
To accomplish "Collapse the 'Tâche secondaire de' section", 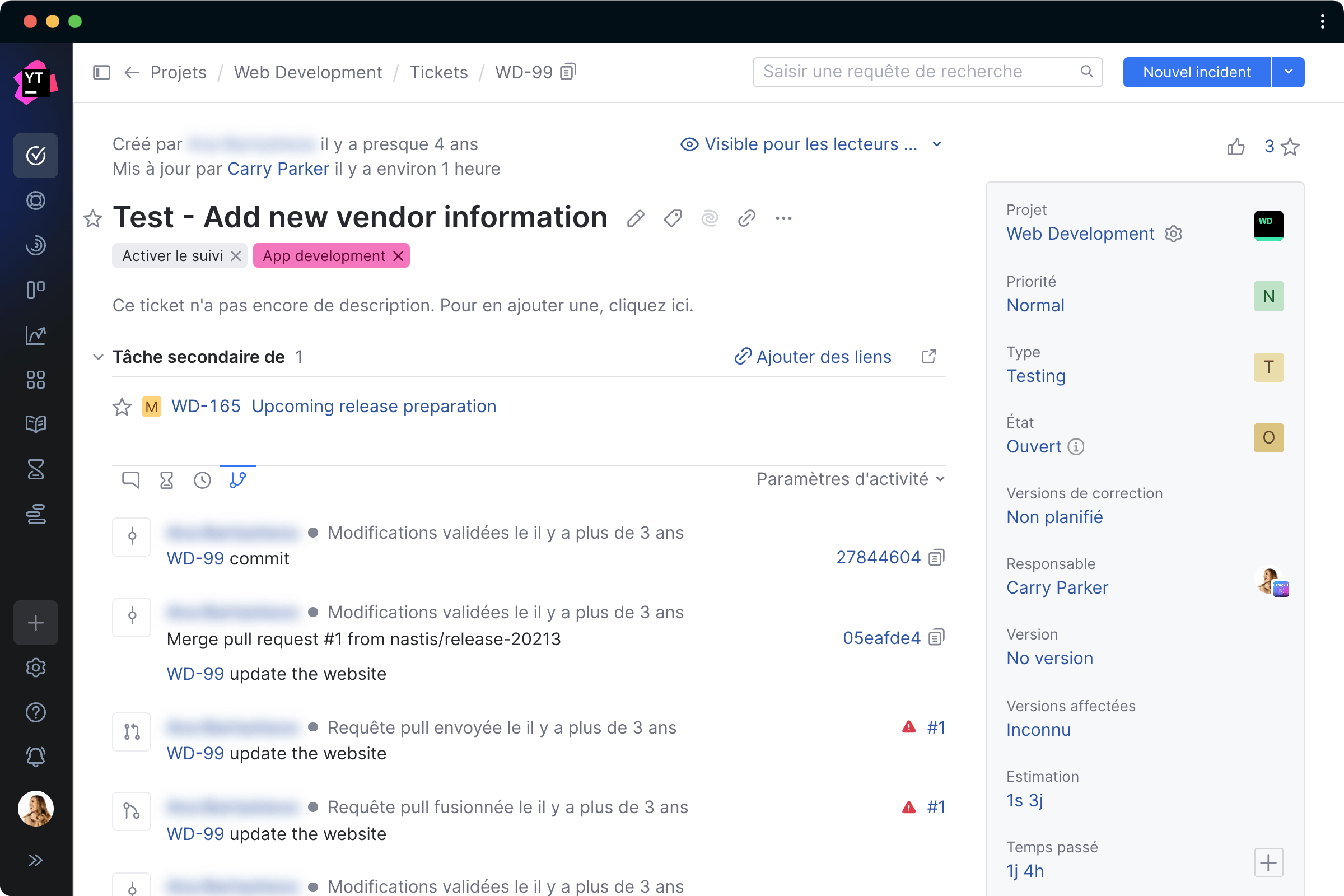I will tap(97, 357).
